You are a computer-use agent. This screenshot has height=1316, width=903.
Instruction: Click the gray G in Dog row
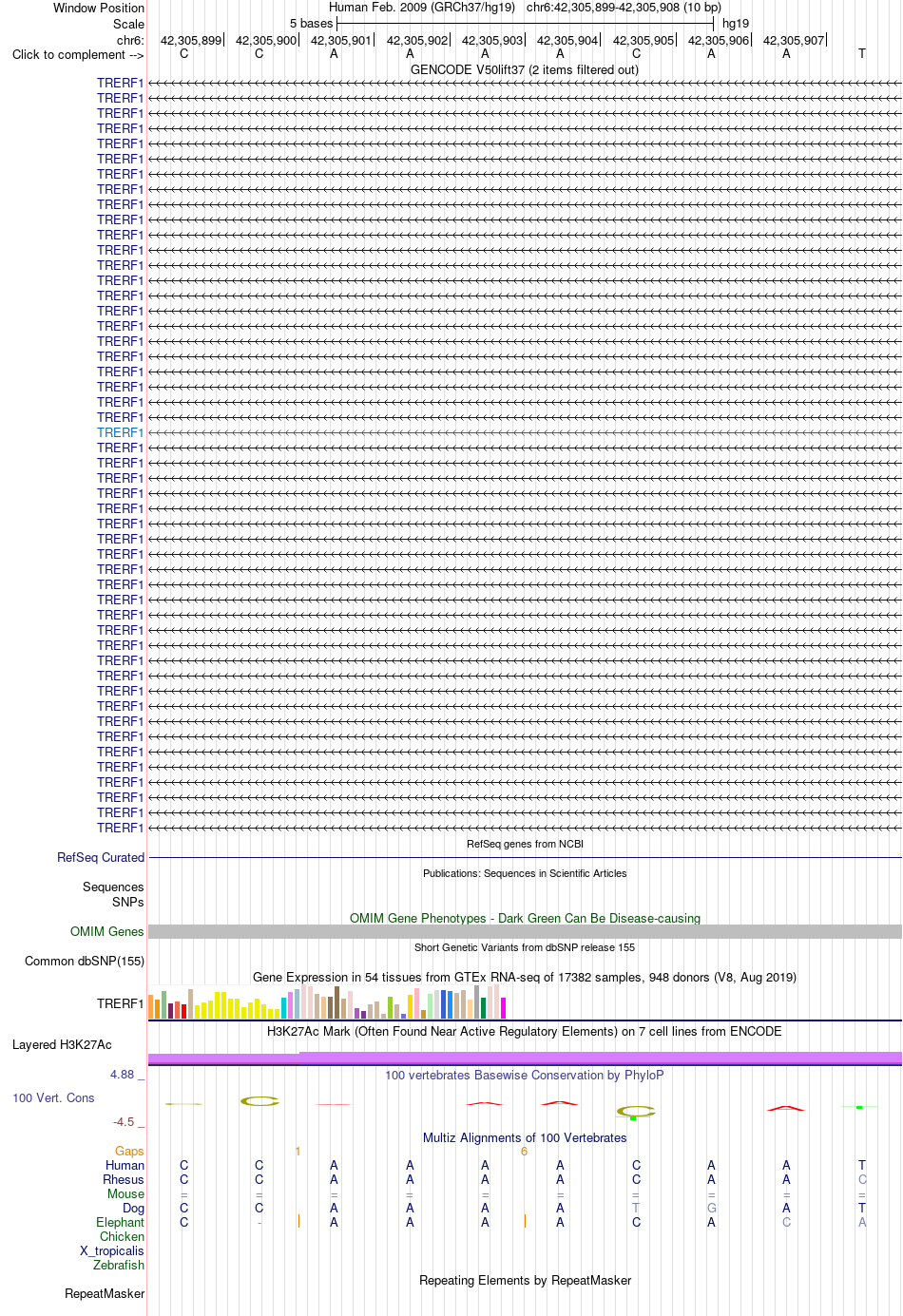[711, 1209]
